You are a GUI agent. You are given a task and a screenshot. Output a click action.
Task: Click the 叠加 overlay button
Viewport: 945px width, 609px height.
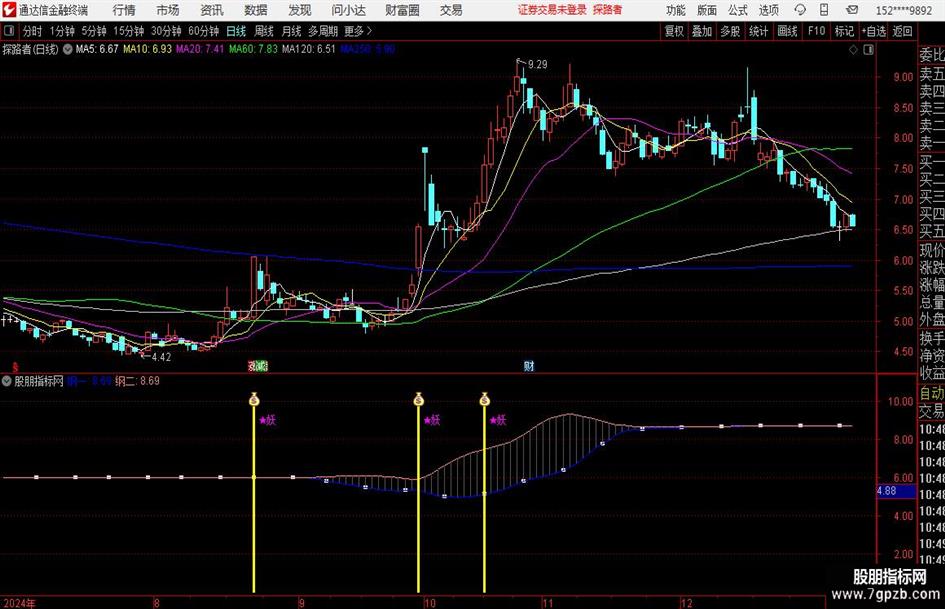pyautogui.click(x=702, y=31)
